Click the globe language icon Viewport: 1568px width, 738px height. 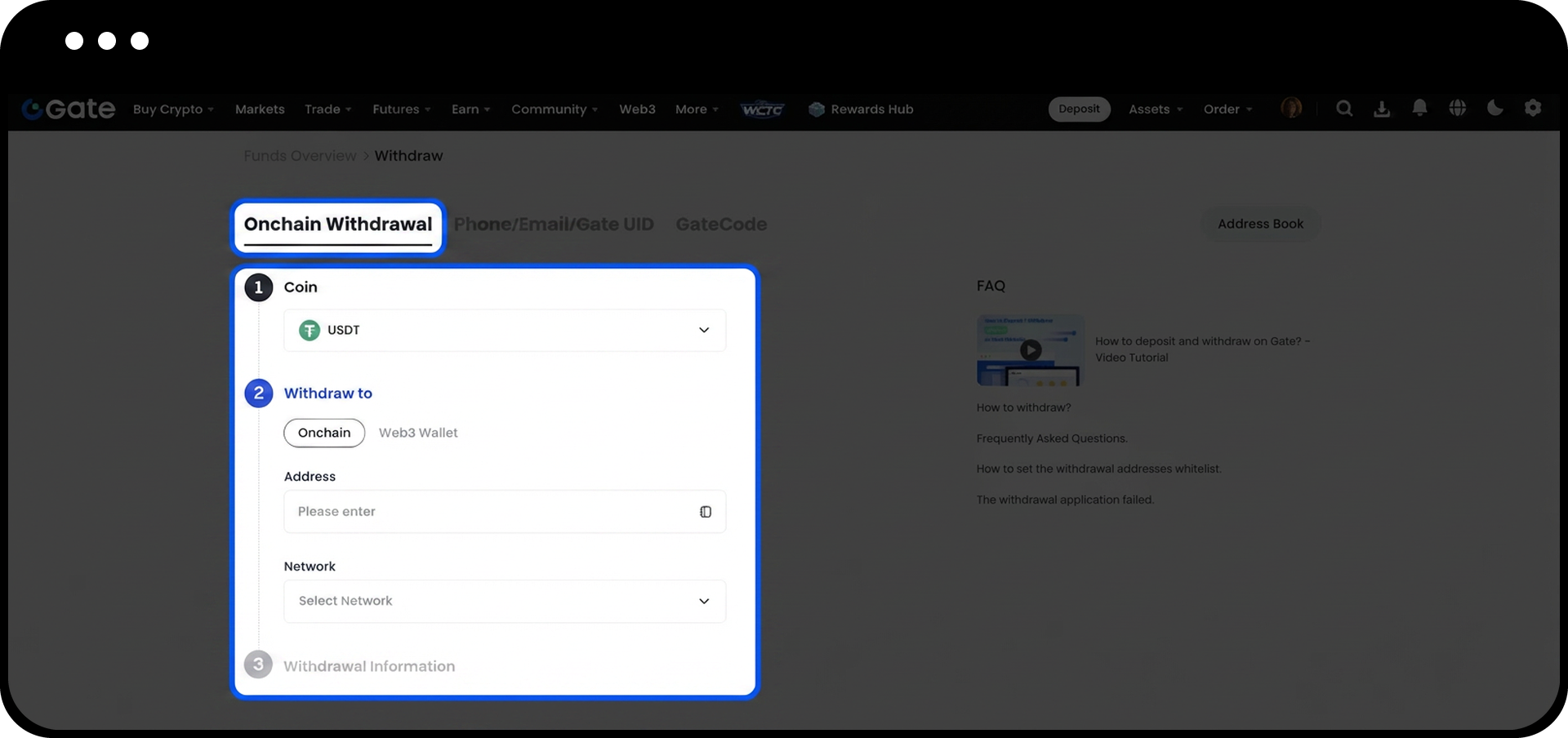tap(1457, 109)
